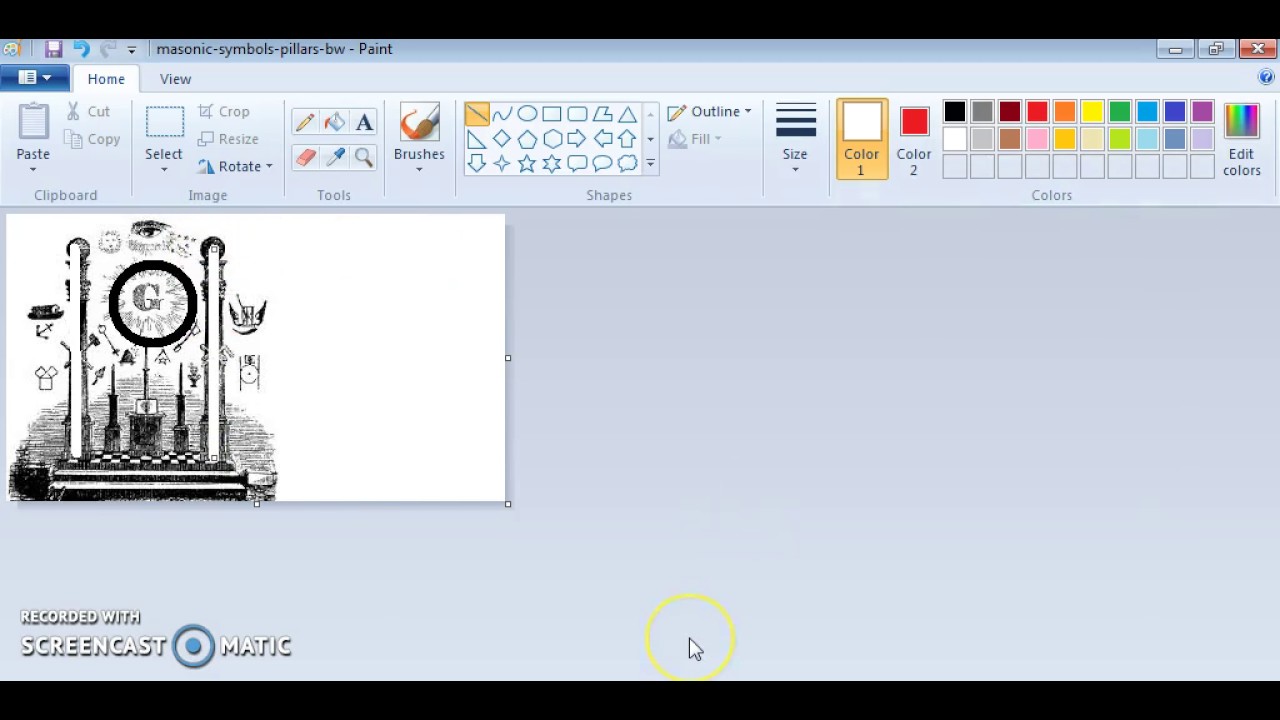Pick the lime color swatch
This screenshot has height=720, width=1280.
pyautogui.click(x=1120, y=140)
